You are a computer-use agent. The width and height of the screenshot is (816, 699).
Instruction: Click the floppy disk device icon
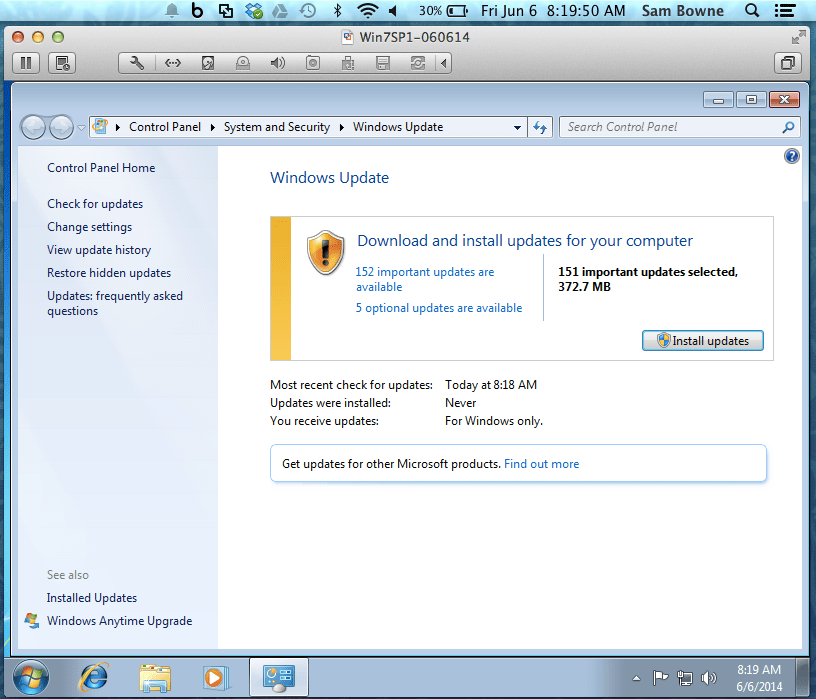tap(383, 63)
